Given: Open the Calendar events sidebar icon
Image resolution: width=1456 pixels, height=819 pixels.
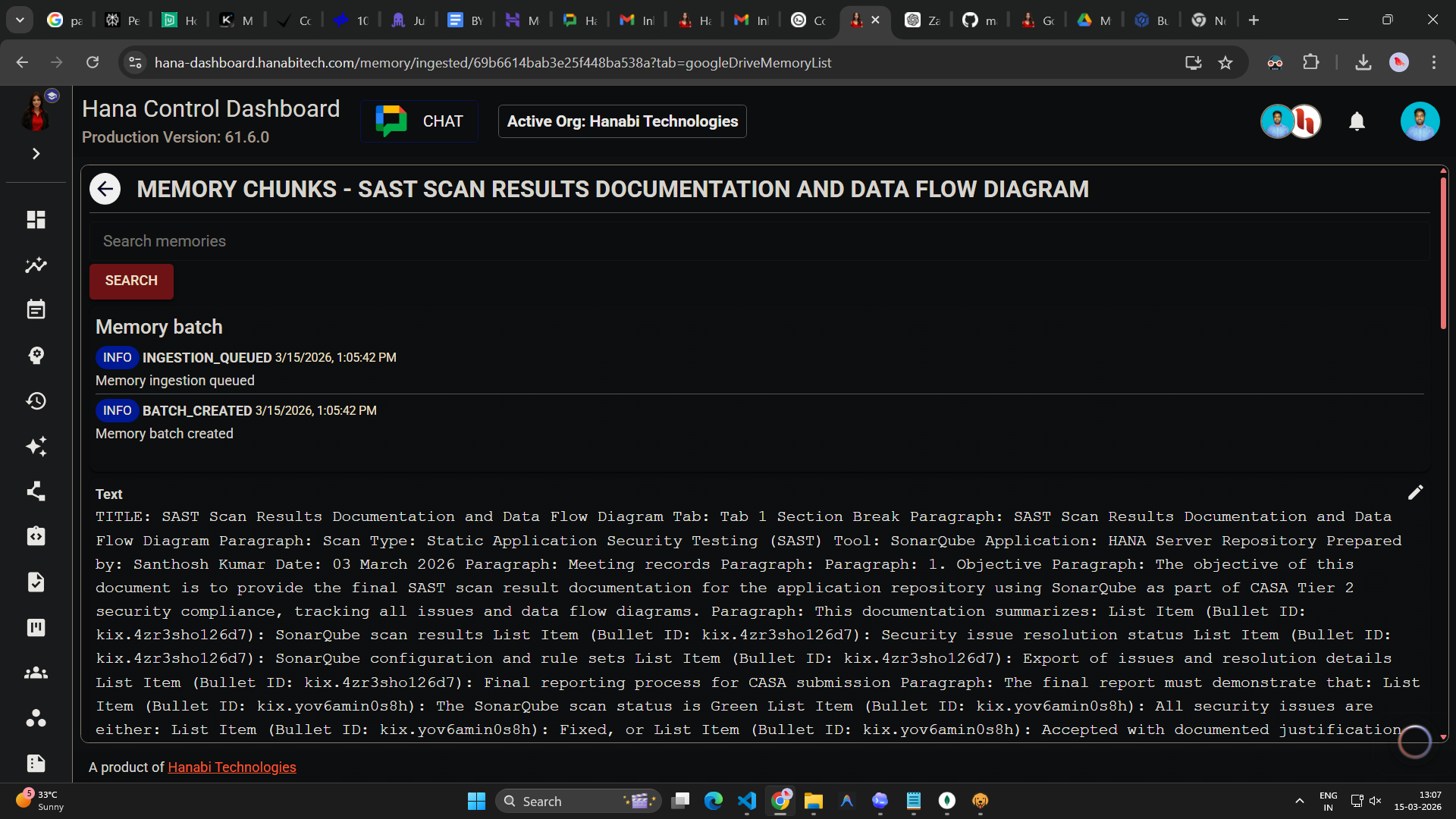Looking at the screenshot, I should click(36, 309).
